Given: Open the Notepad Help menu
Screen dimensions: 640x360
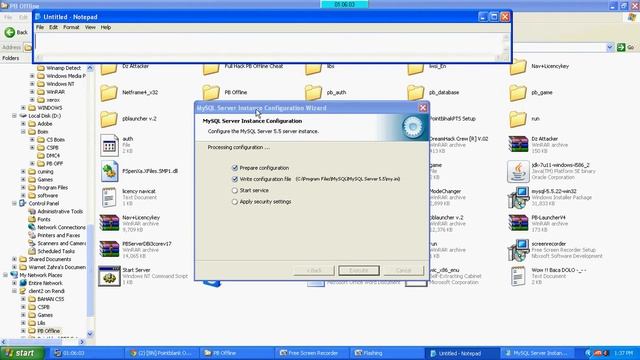Looking at the screenshot, I should [x=106, y=27].
